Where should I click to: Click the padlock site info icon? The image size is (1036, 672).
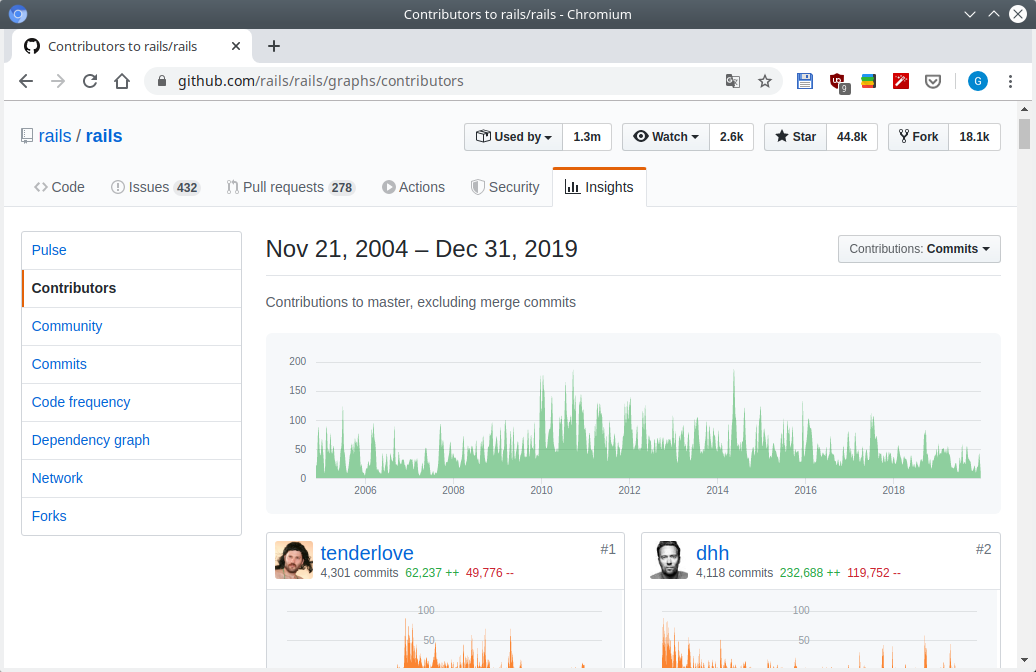click(x=161, y=81)
